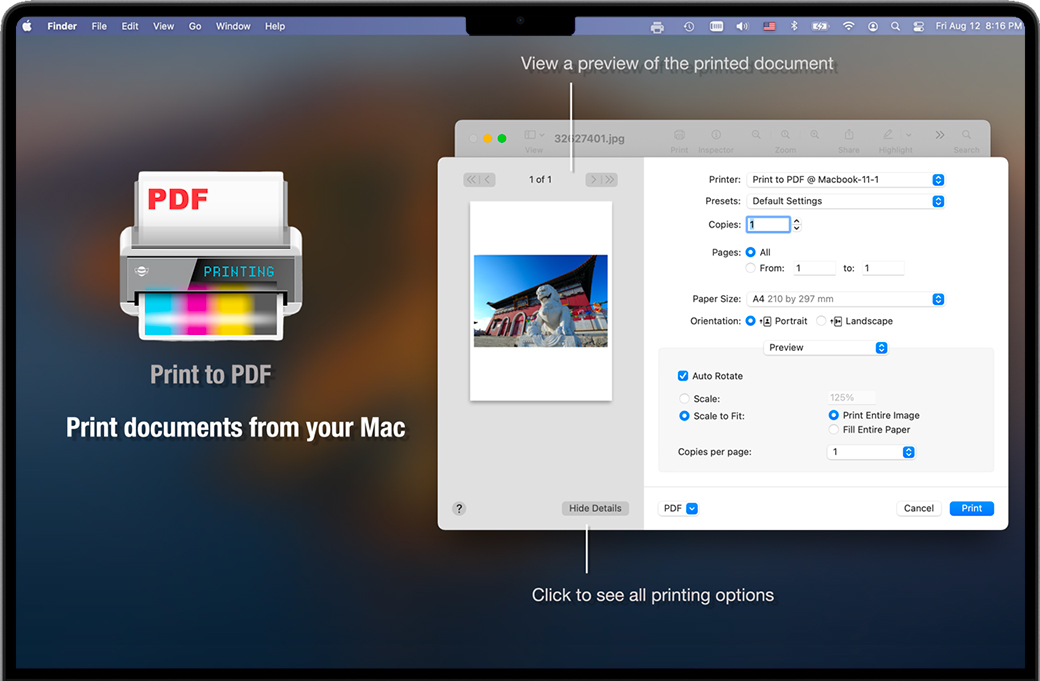Screen dimensions: 1040x681
Task: Open the volume control in menu bar
Action: coord(742,27)
